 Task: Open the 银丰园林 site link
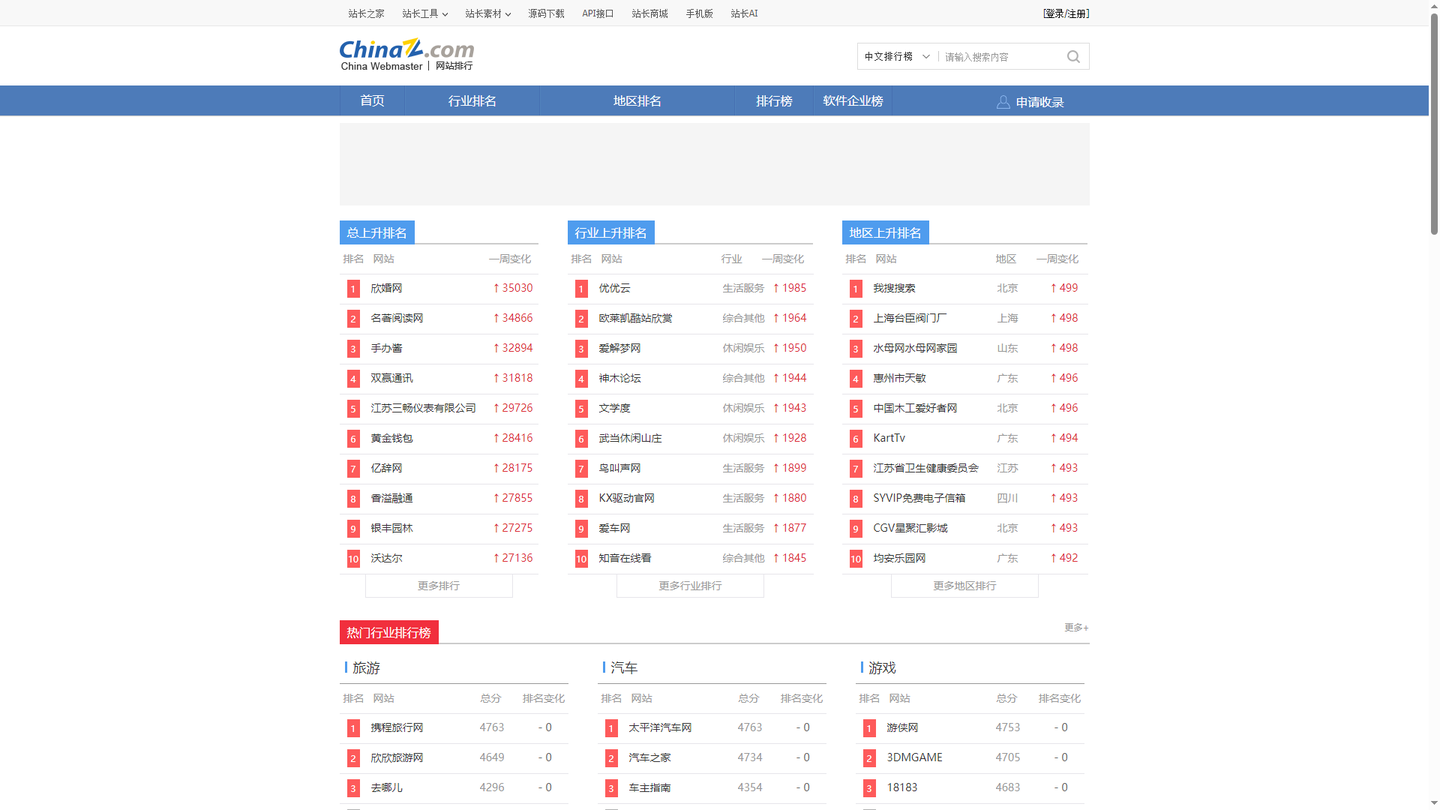tap(392, 528)
